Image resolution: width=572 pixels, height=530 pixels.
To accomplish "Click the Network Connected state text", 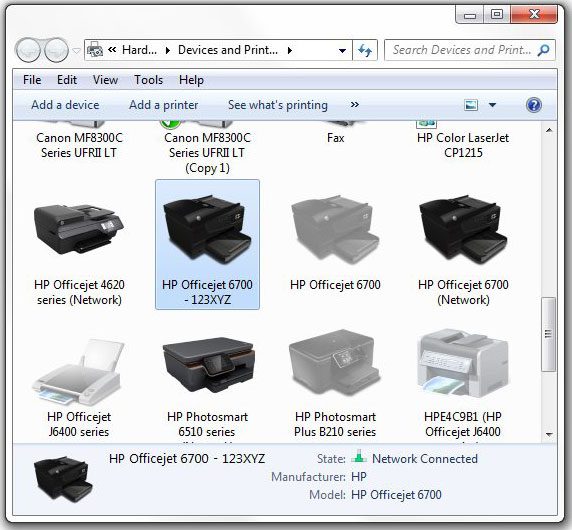I will (x=425, y=459).
